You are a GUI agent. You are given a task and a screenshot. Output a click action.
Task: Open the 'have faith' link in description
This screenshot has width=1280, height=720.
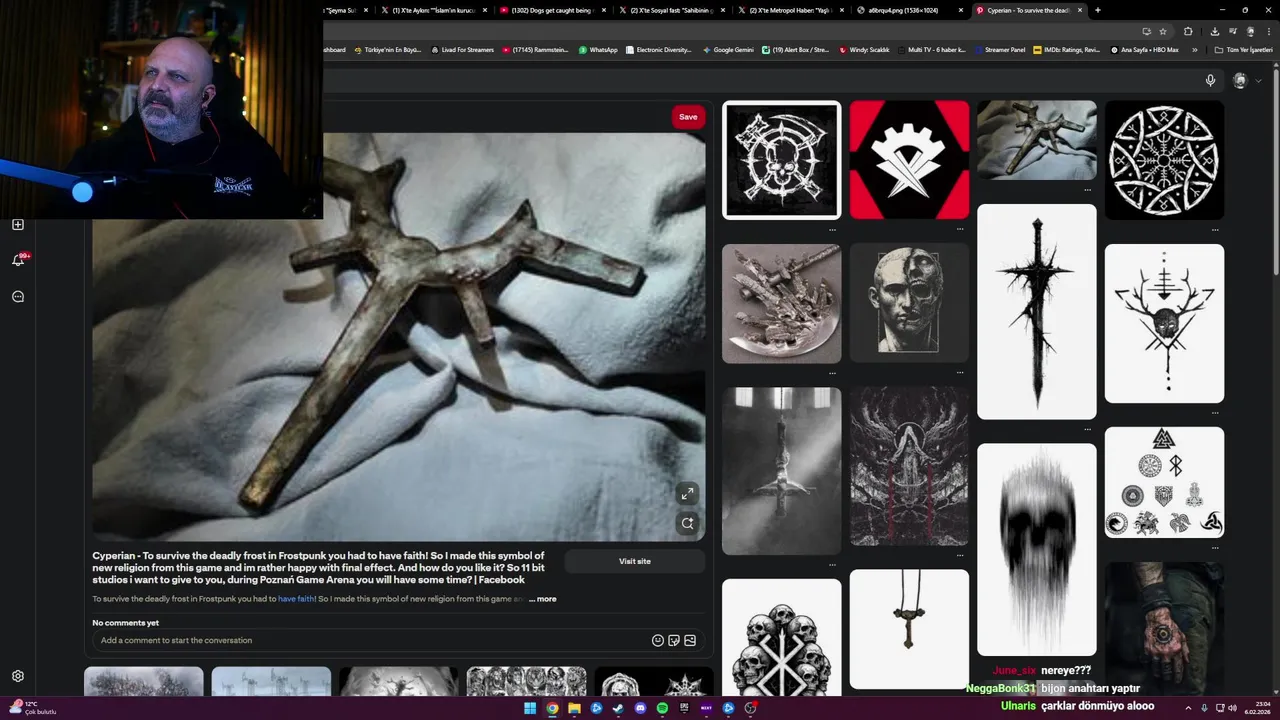[296, 599]
